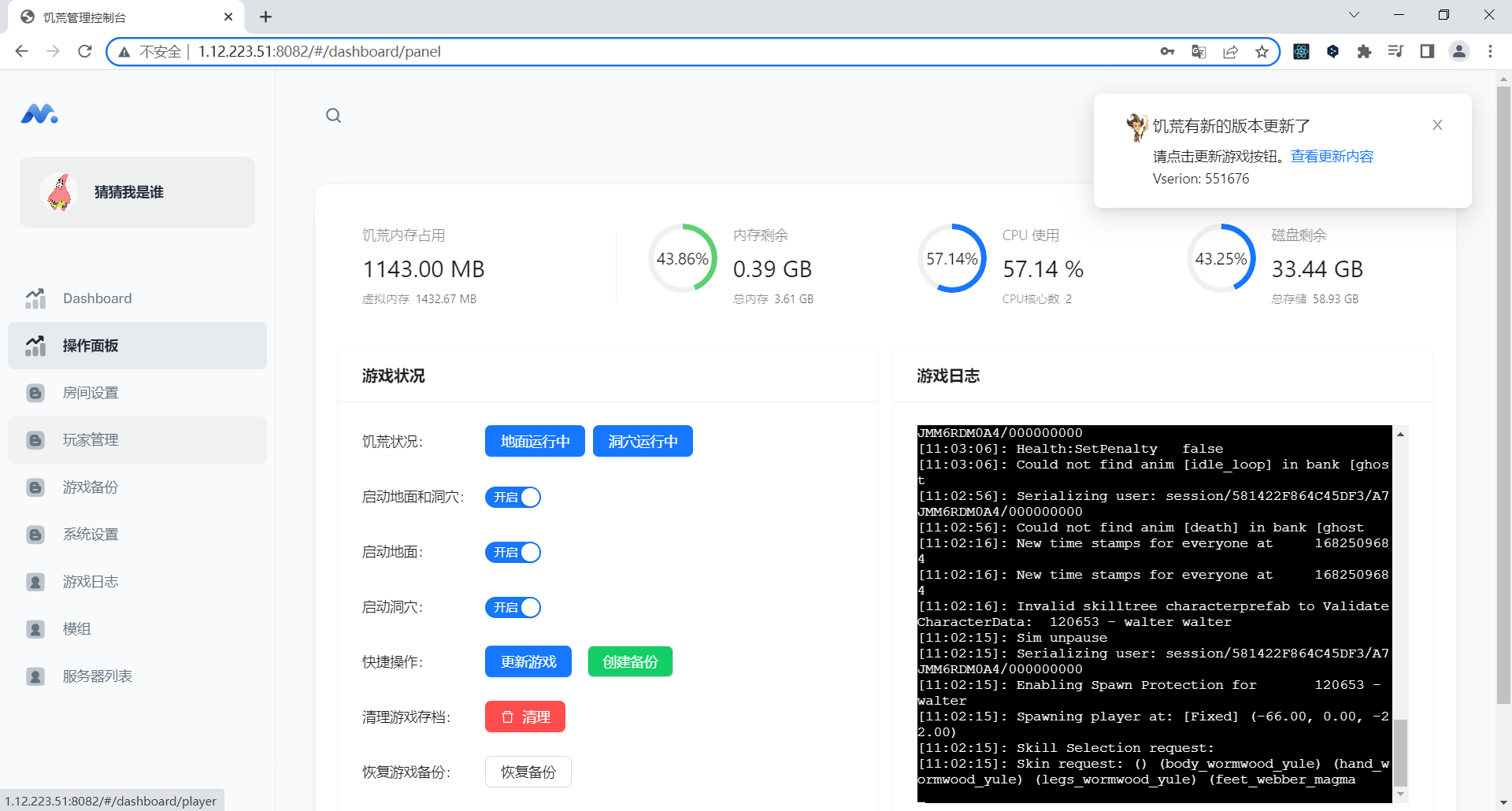Click the Dashboard chart icon
The width and height of the screenshot is (1512, 811).
tap(35, 298)
